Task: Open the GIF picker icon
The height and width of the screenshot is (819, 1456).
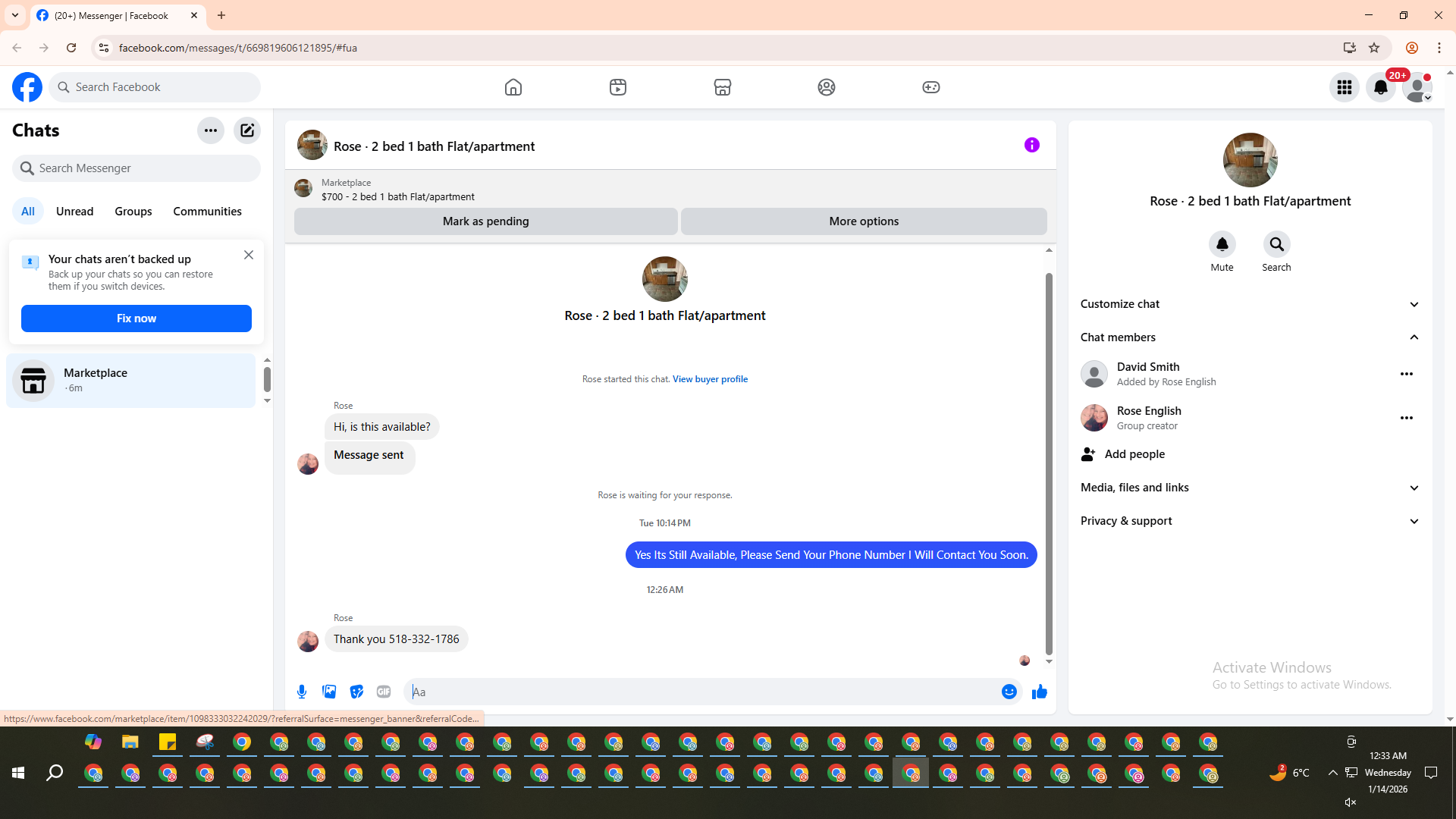Action: 384,692
